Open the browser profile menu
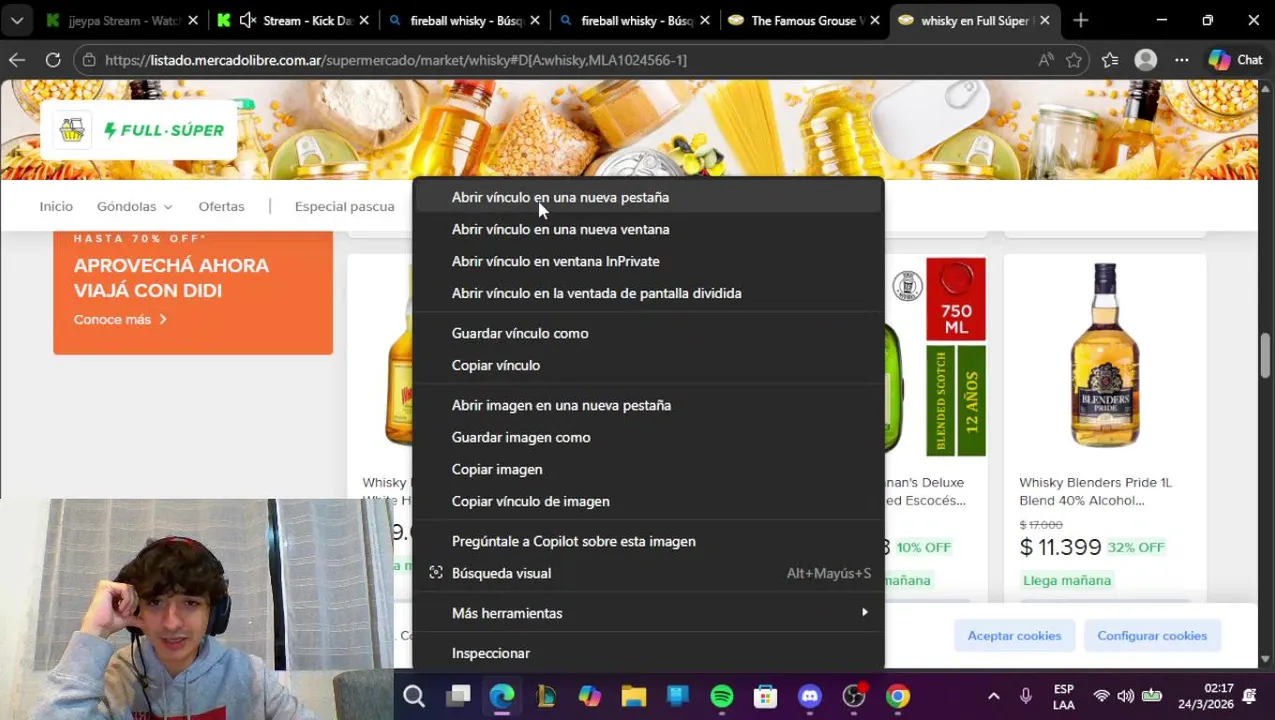The height and width of the screenshot is (720, 1275). (x=1146, y=60)
